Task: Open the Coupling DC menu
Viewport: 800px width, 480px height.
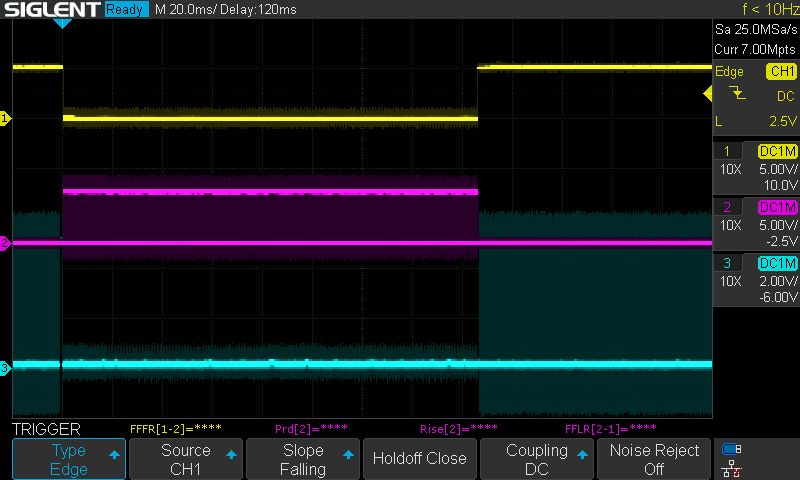Action: coord(537,459)
